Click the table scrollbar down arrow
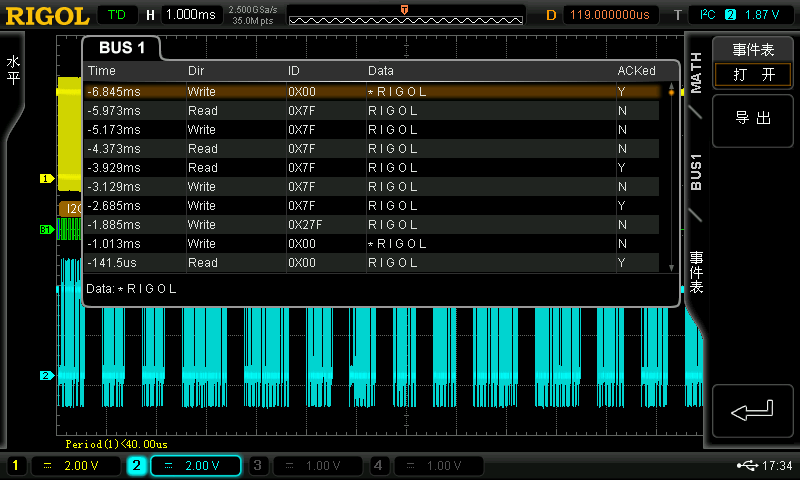The image size is (800, 480). [671, 268]
